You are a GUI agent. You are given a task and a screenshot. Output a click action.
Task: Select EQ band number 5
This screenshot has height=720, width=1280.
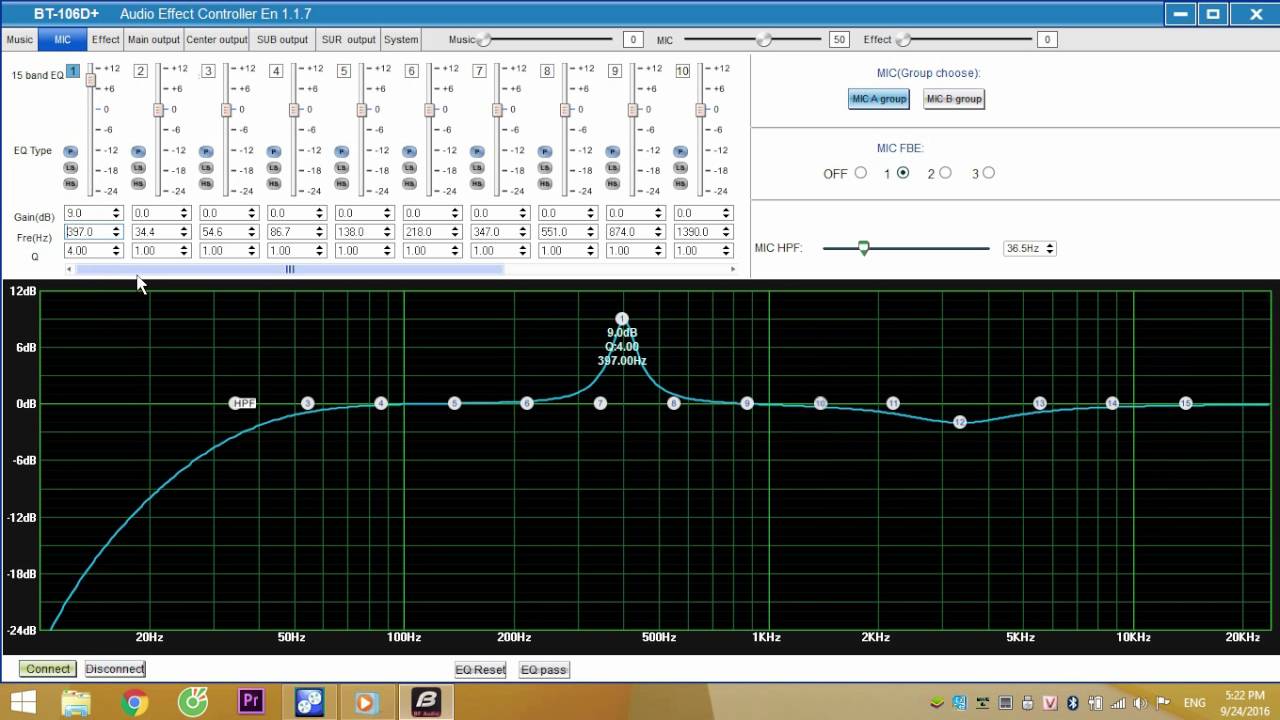tap(344, 71)
